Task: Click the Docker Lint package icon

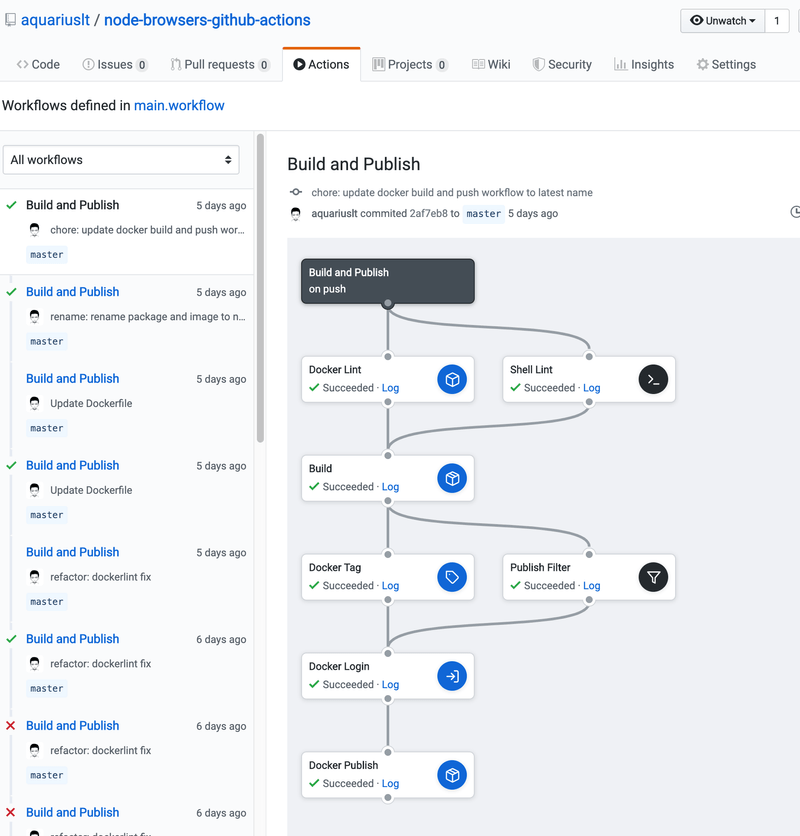Action: [x=452, y=379]
